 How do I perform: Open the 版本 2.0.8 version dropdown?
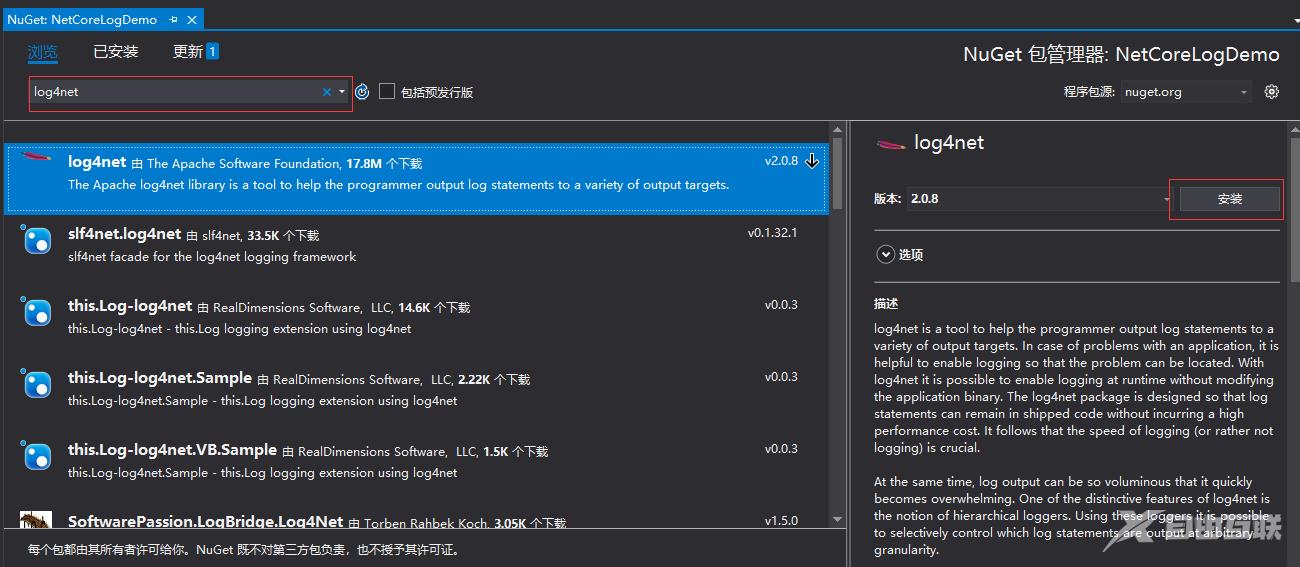click(1165, 199)
